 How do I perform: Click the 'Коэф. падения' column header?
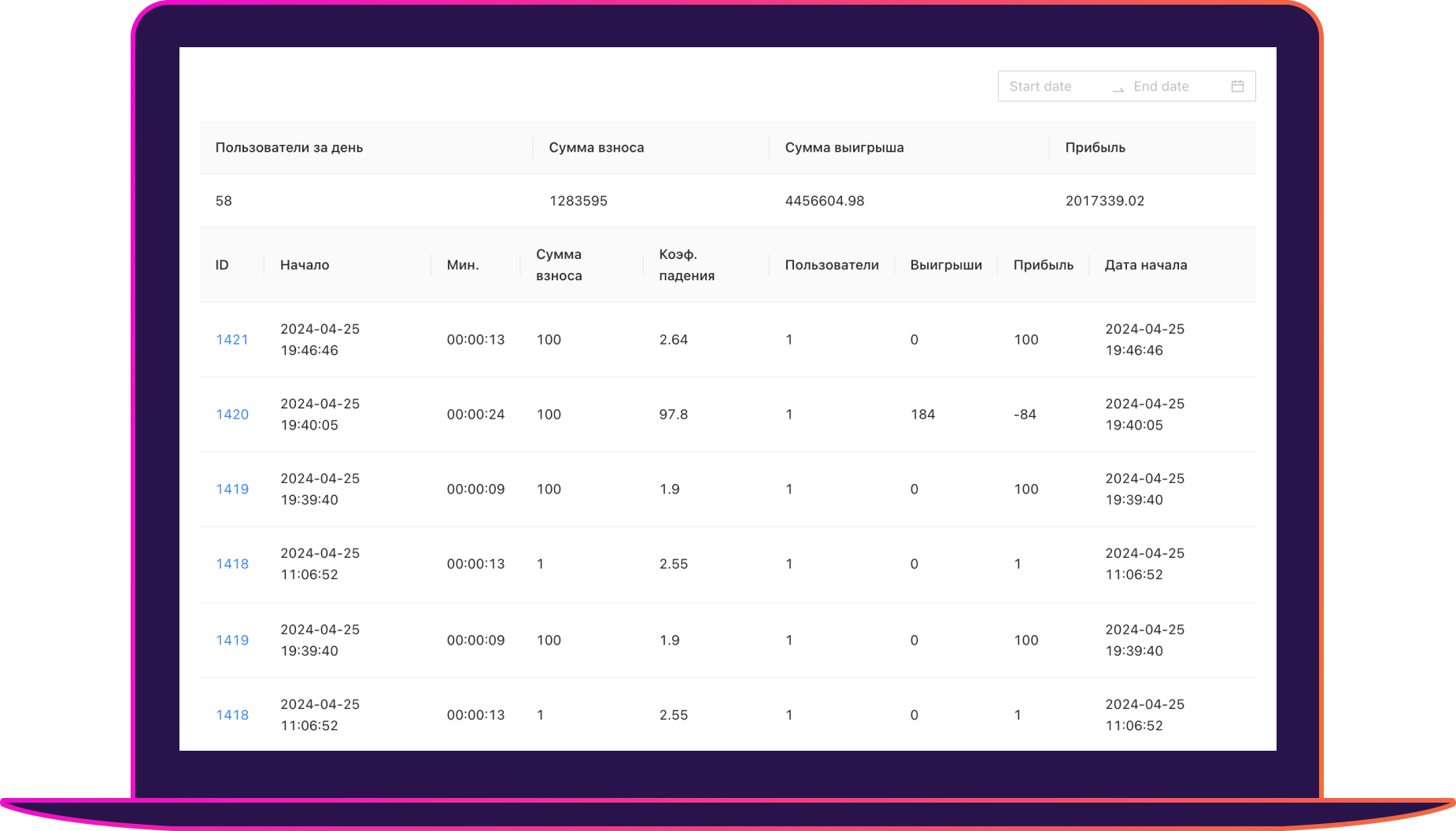coord(687,265)
